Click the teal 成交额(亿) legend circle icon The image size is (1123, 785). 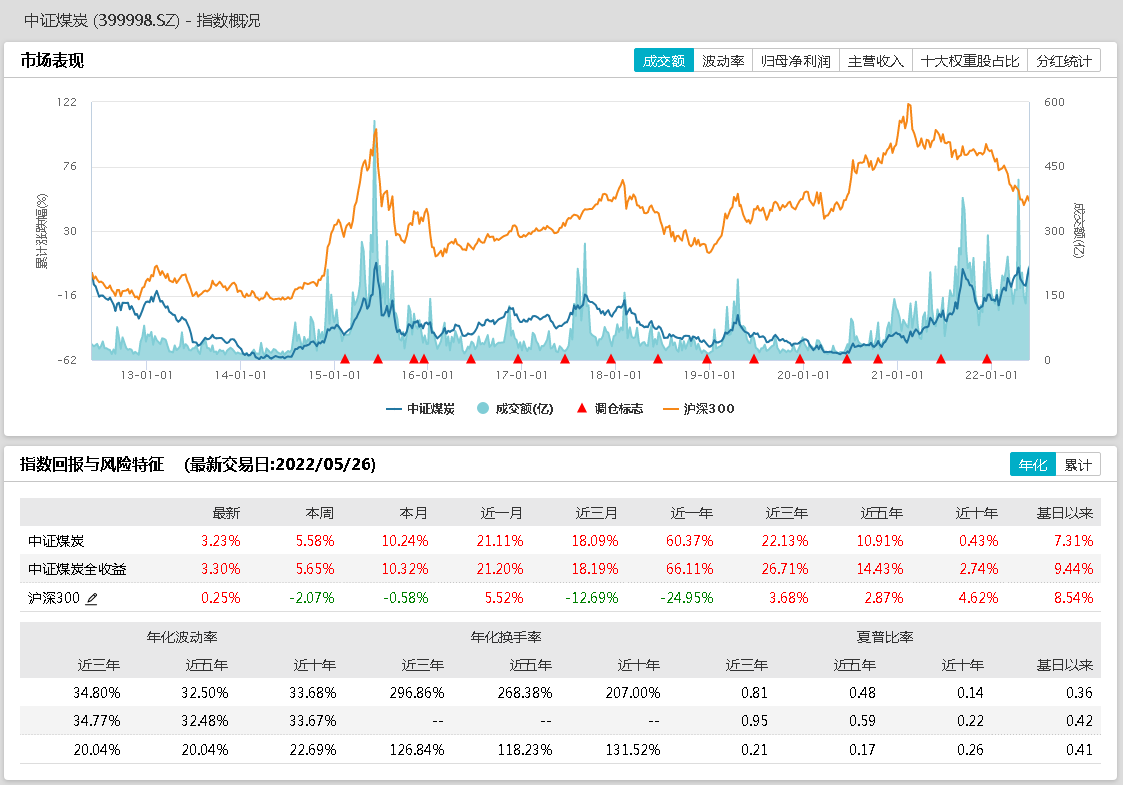[x=483, y=409]
